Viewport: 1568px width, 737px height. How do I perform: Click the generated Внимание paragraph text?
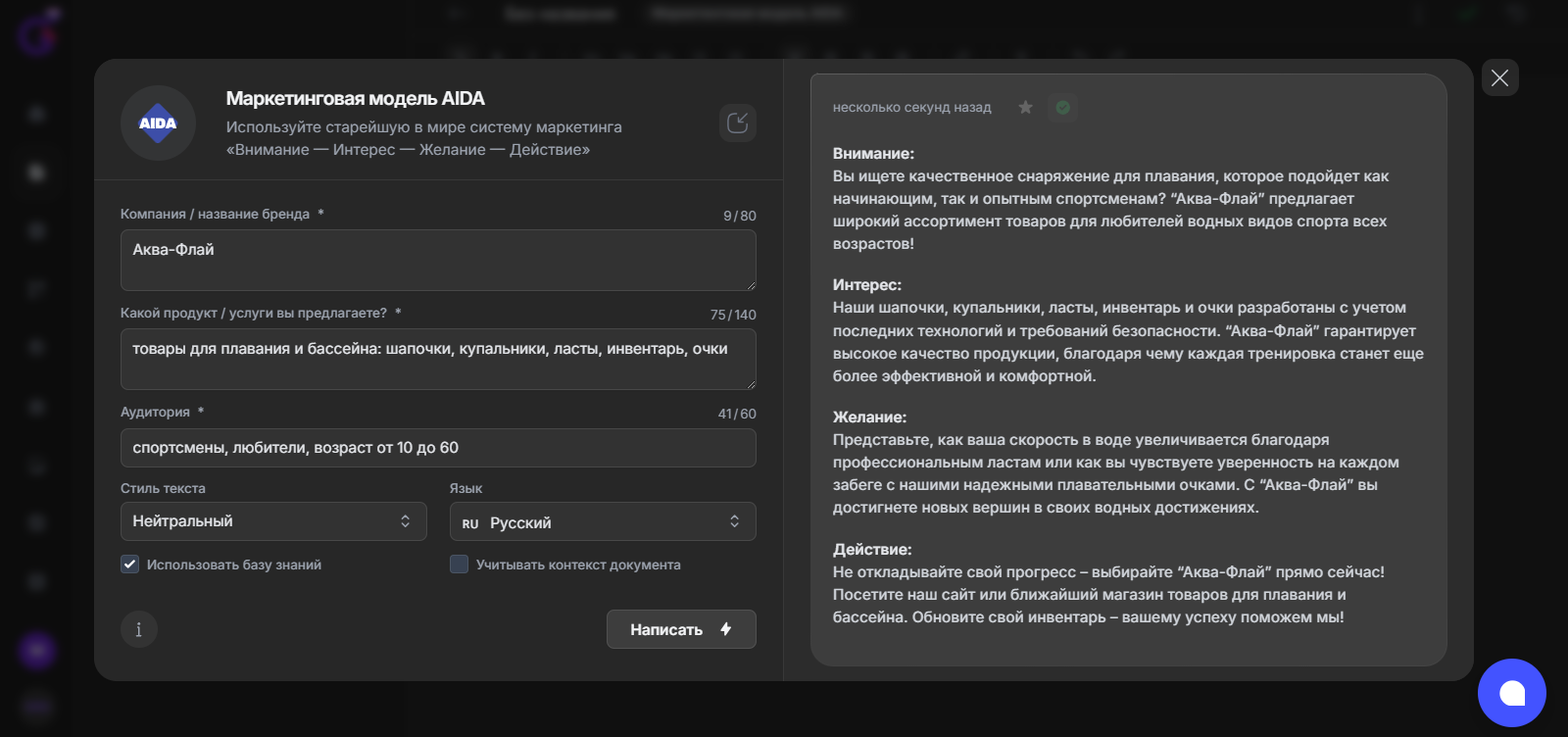pyautogui.click(x=1109, y=210)
